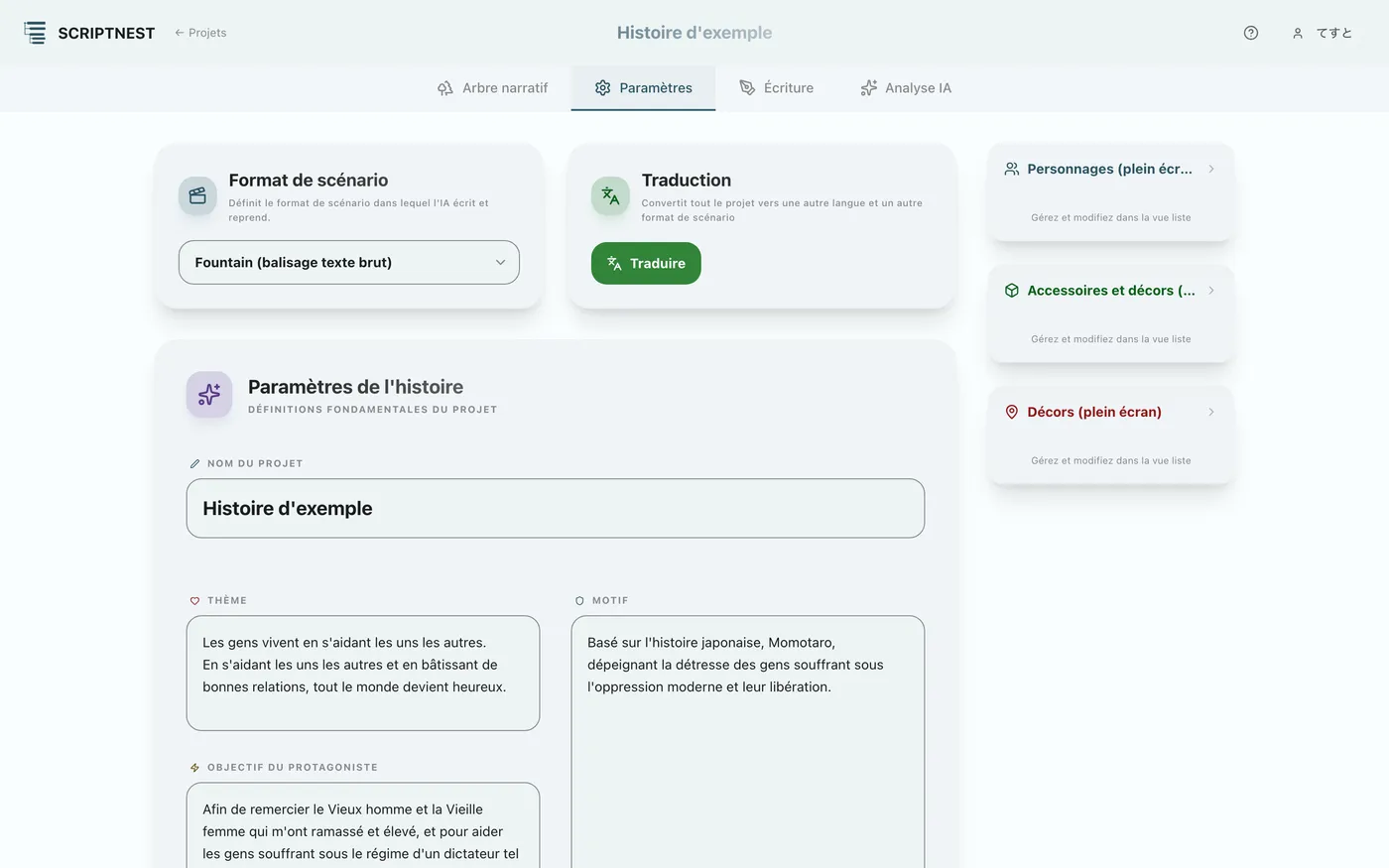This screenshot has height=868, width=1389.
Task: Click the Nom du projet input field
Action: coord(556,509)
